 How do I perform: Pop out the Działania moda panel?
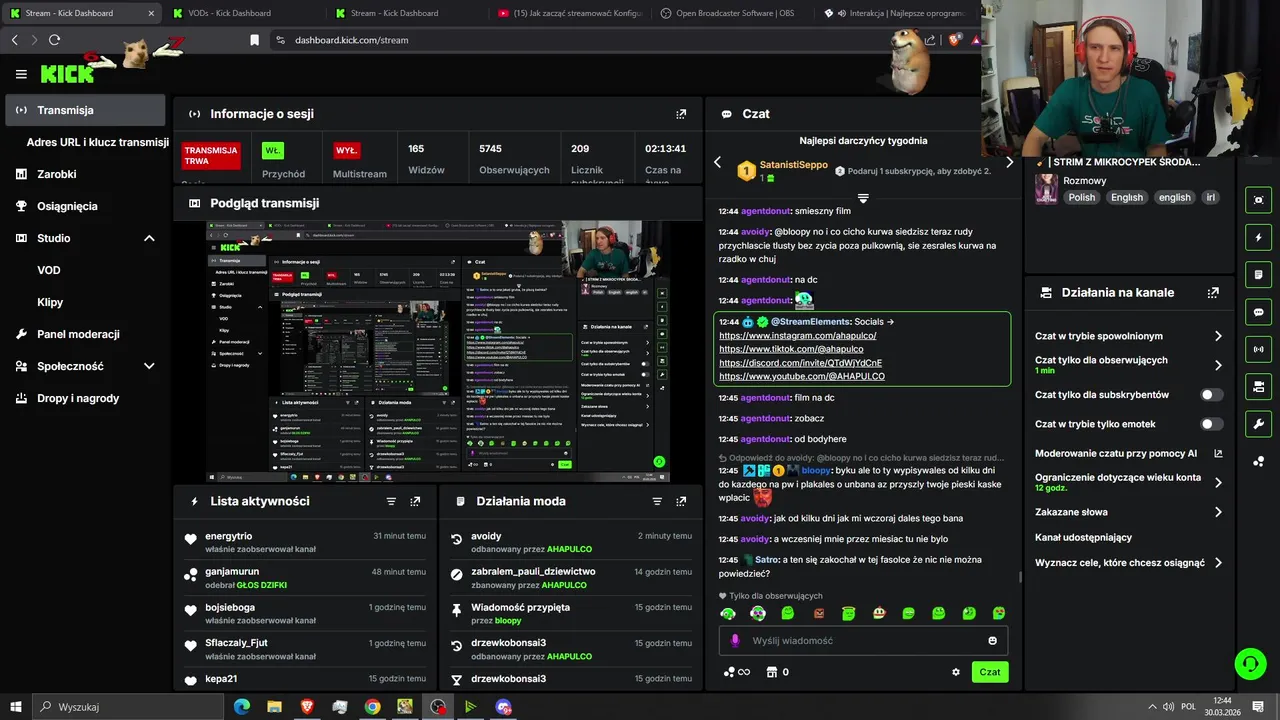pos(681,501)
